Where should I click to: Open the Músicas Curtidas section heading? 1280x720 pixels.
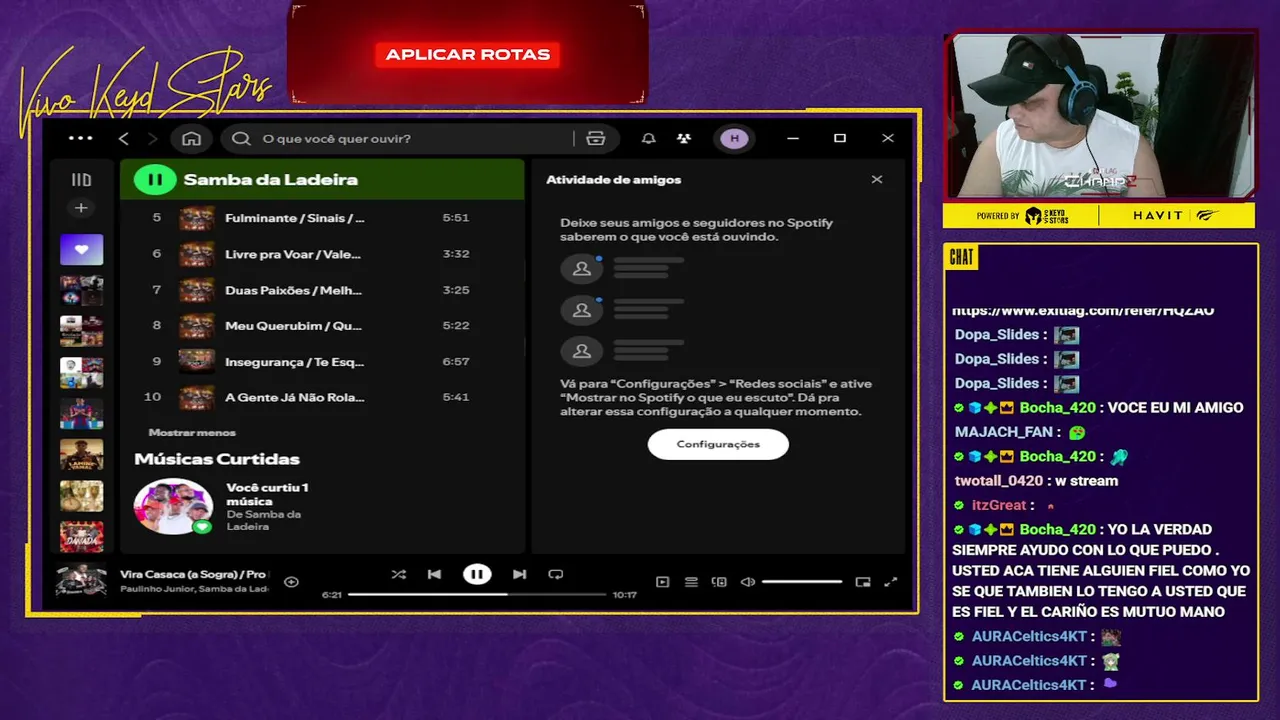(x=217, y=459)
